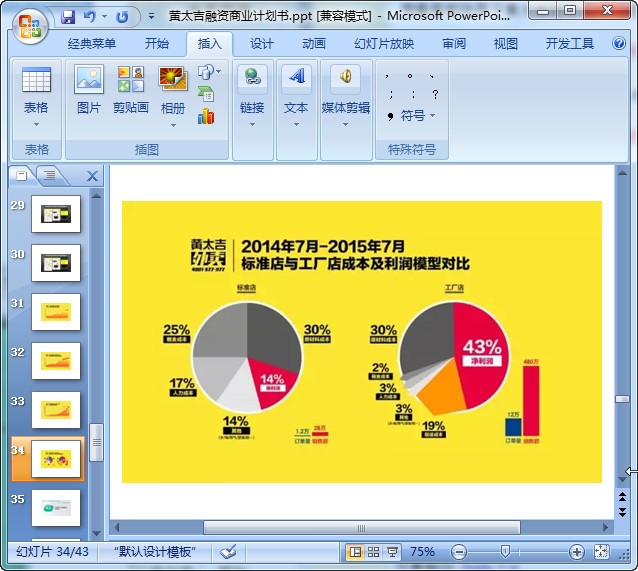Start slide show from status bar

392,552
